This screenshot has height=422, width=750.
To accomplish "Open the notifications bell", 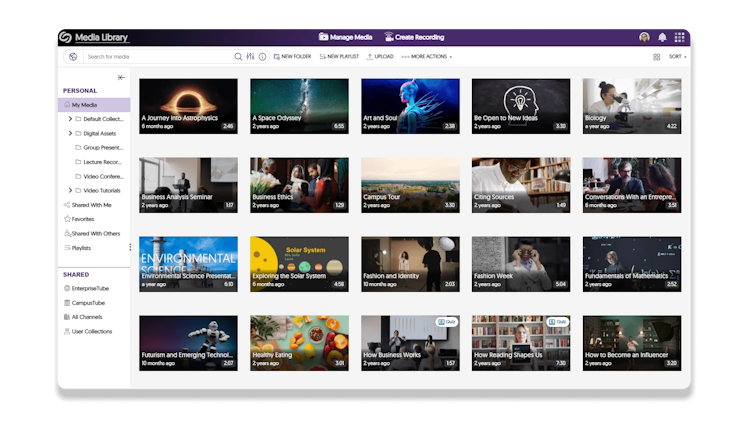I will click(x=662, y=37).
